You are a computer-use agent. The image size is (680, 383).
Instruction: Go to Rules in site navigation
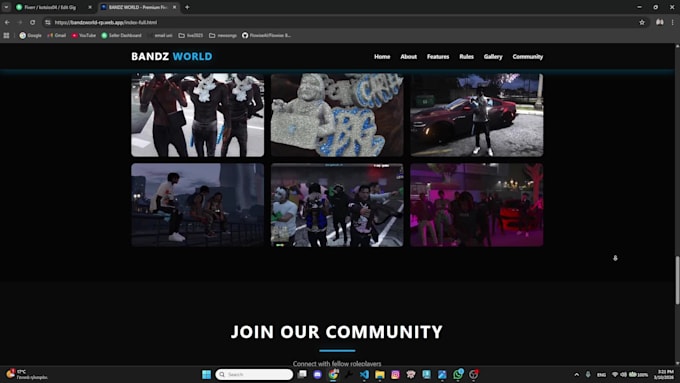pyautogui.click(x=467, y=56)
